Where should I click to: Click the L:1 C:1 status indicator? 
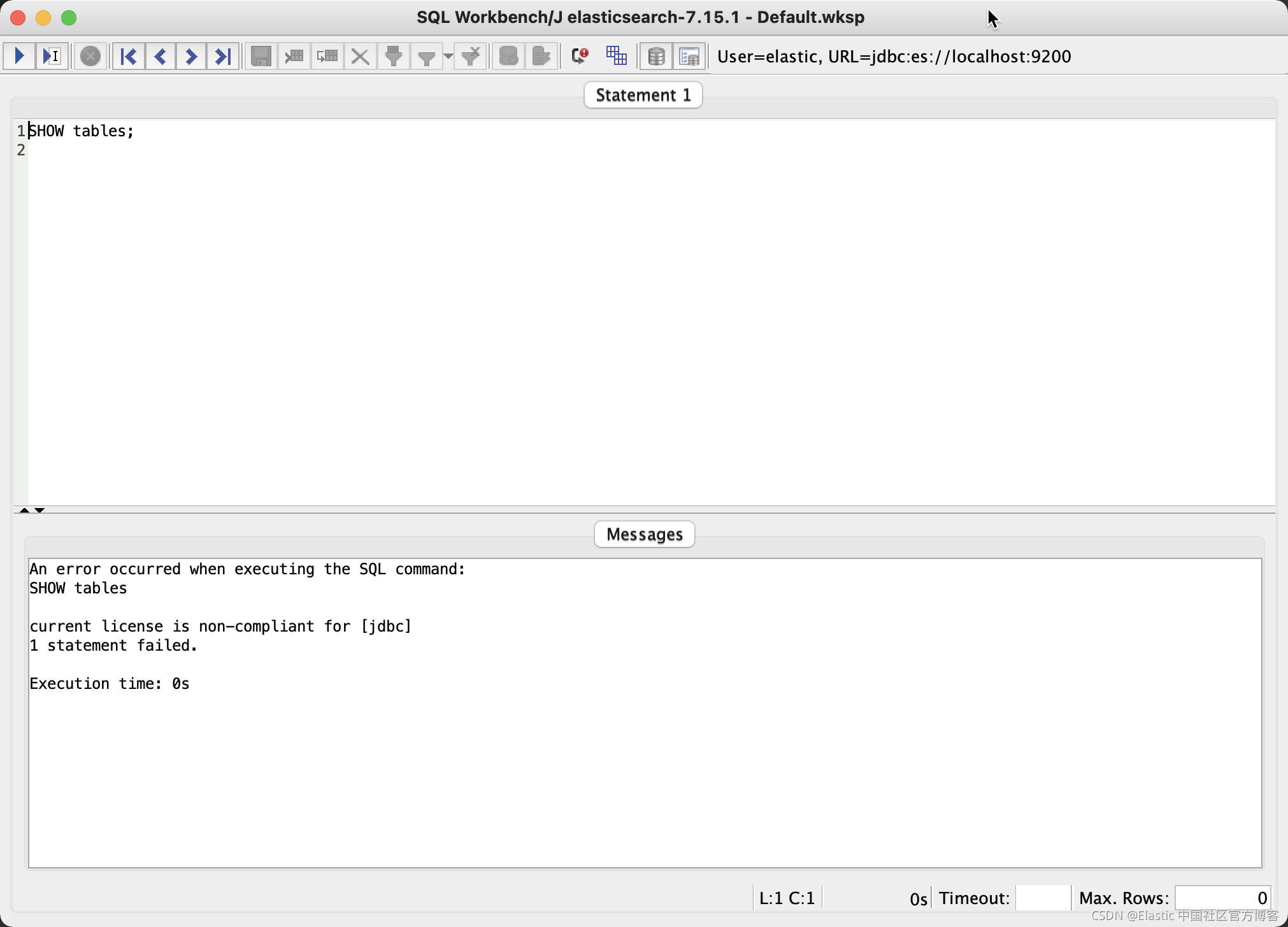pos(787,897)
